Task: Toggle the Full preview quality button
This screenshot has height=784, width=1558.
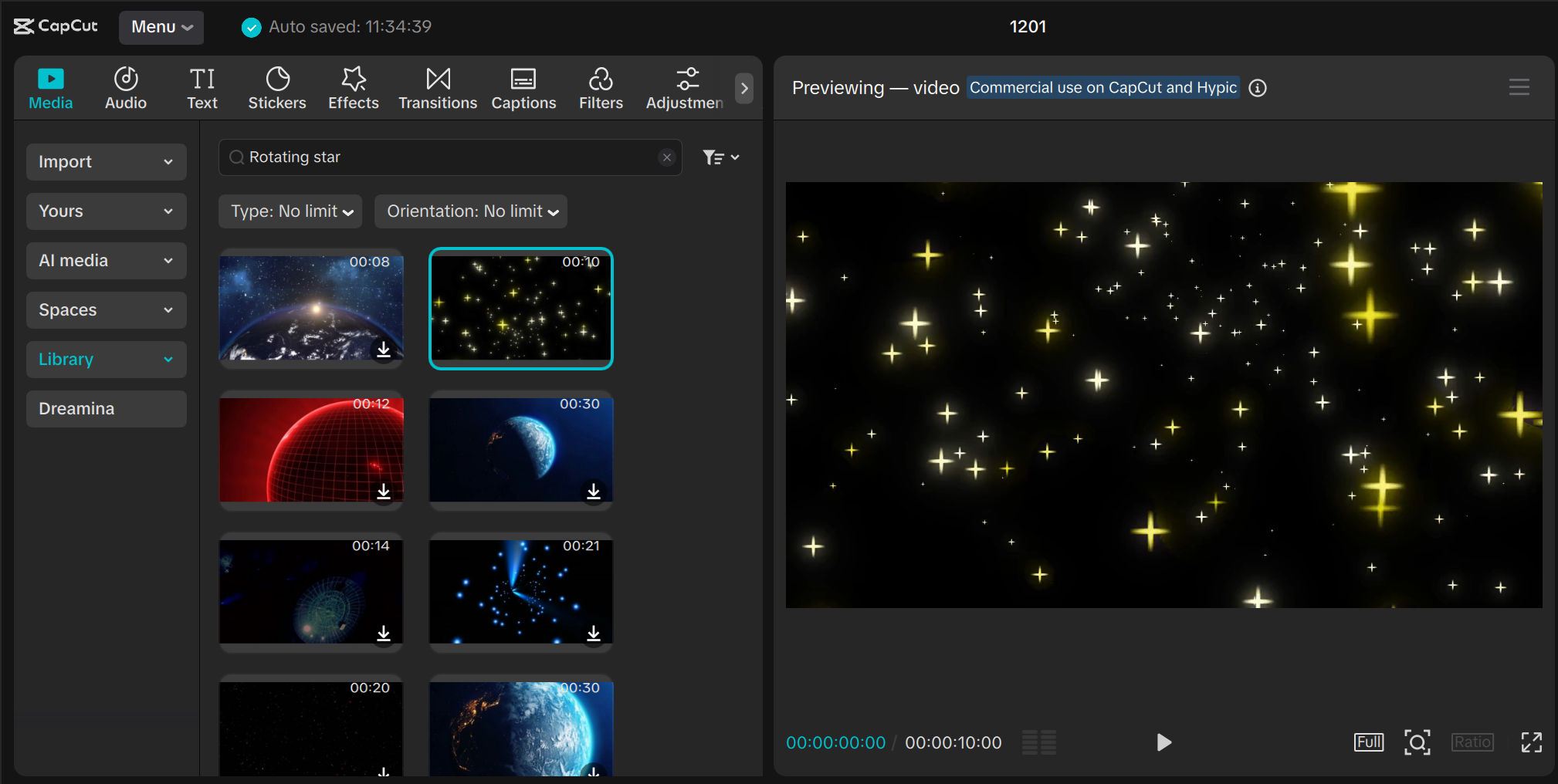Action: (x=1368, y=742)
